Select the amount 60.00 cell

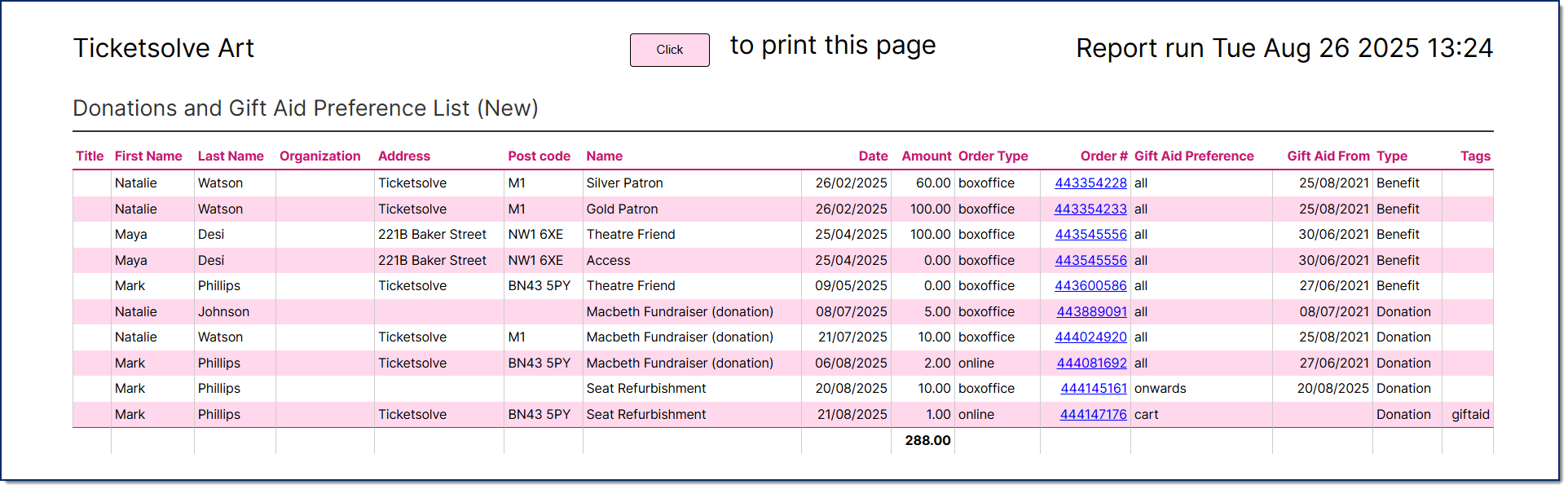[x=923, y=183]
